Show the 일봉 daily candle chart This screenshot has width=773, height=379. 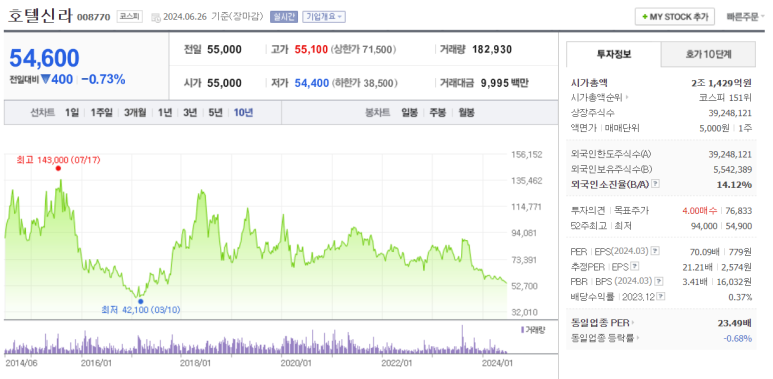click(410, 113)
